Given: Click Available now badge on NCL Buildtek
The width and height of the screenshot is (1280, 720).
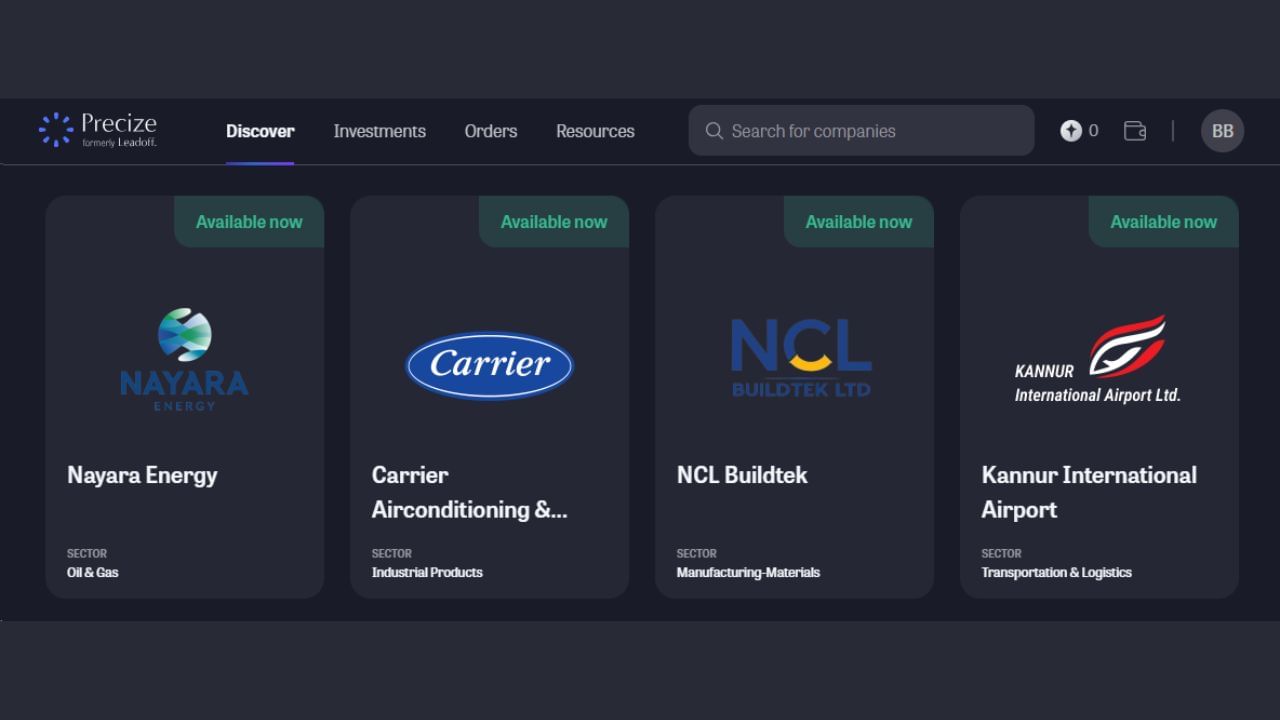Looking at the screenshot, I should point(859,222).
